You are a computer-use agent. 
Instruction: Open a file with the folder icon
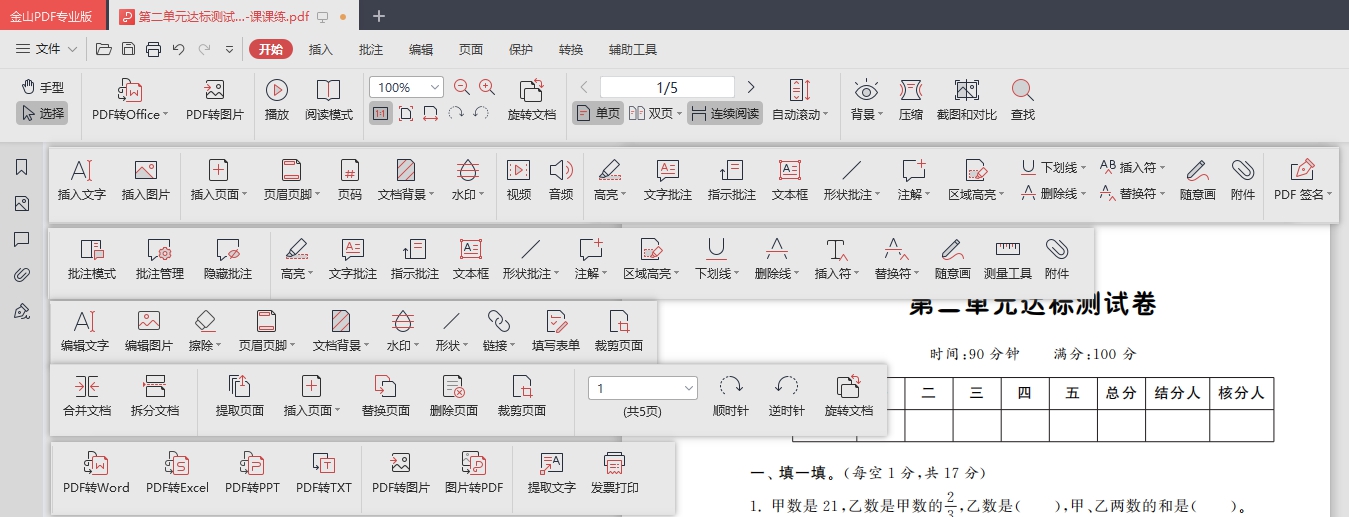(x=103, y=49)
